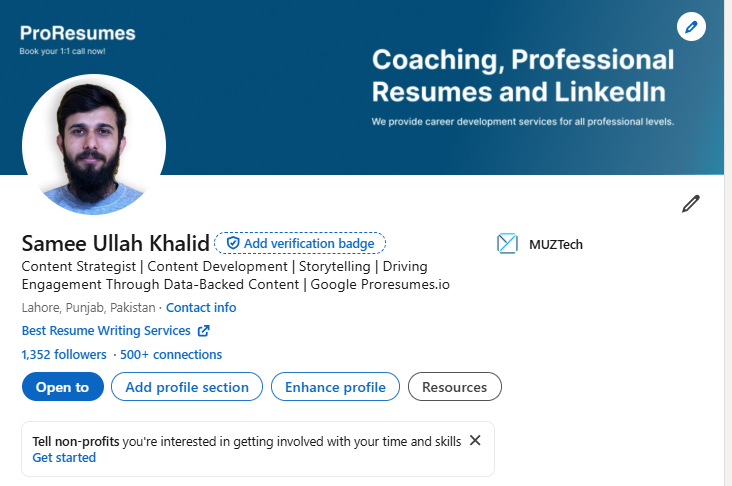Edit the banner cover image pencil icon

691,27
